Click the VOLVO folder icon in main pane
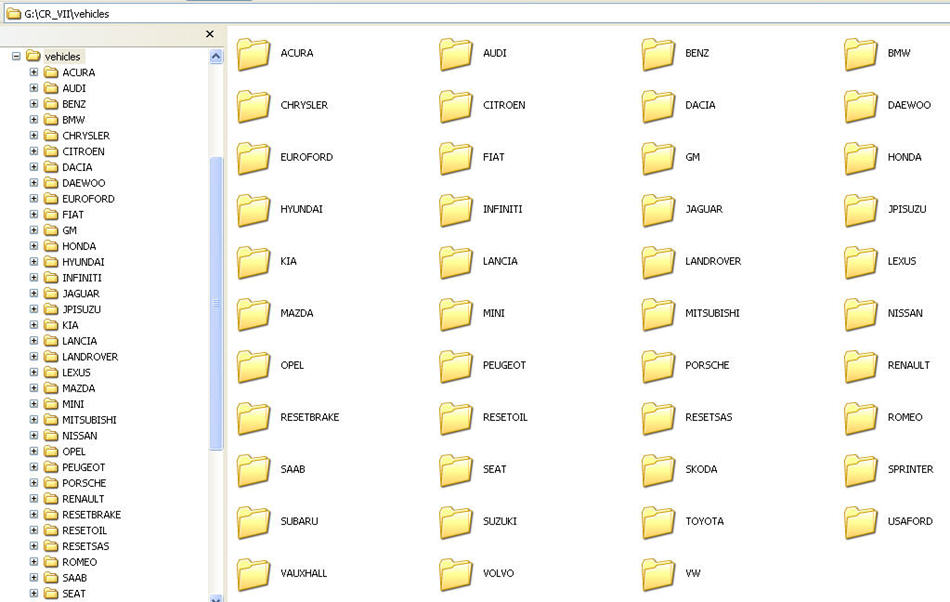The width and height of the screenshot is (950, 602). 456,575
